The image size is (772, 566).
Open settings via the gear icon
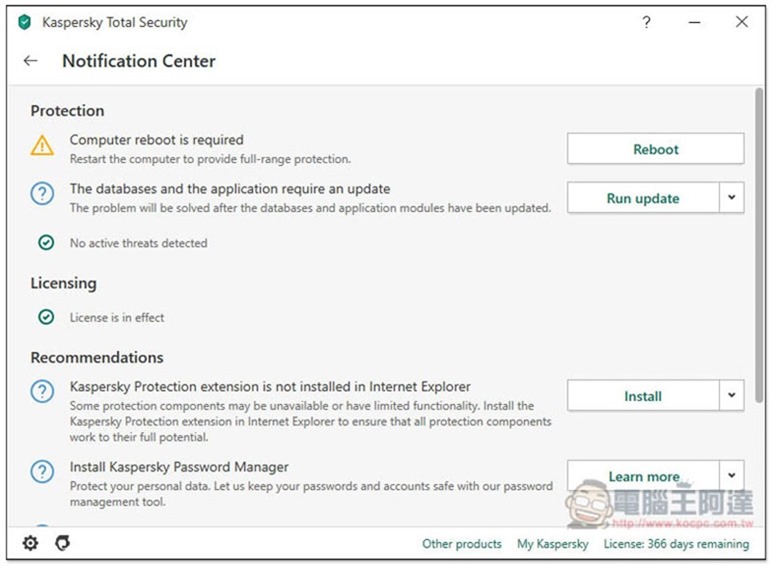point(31,543)
